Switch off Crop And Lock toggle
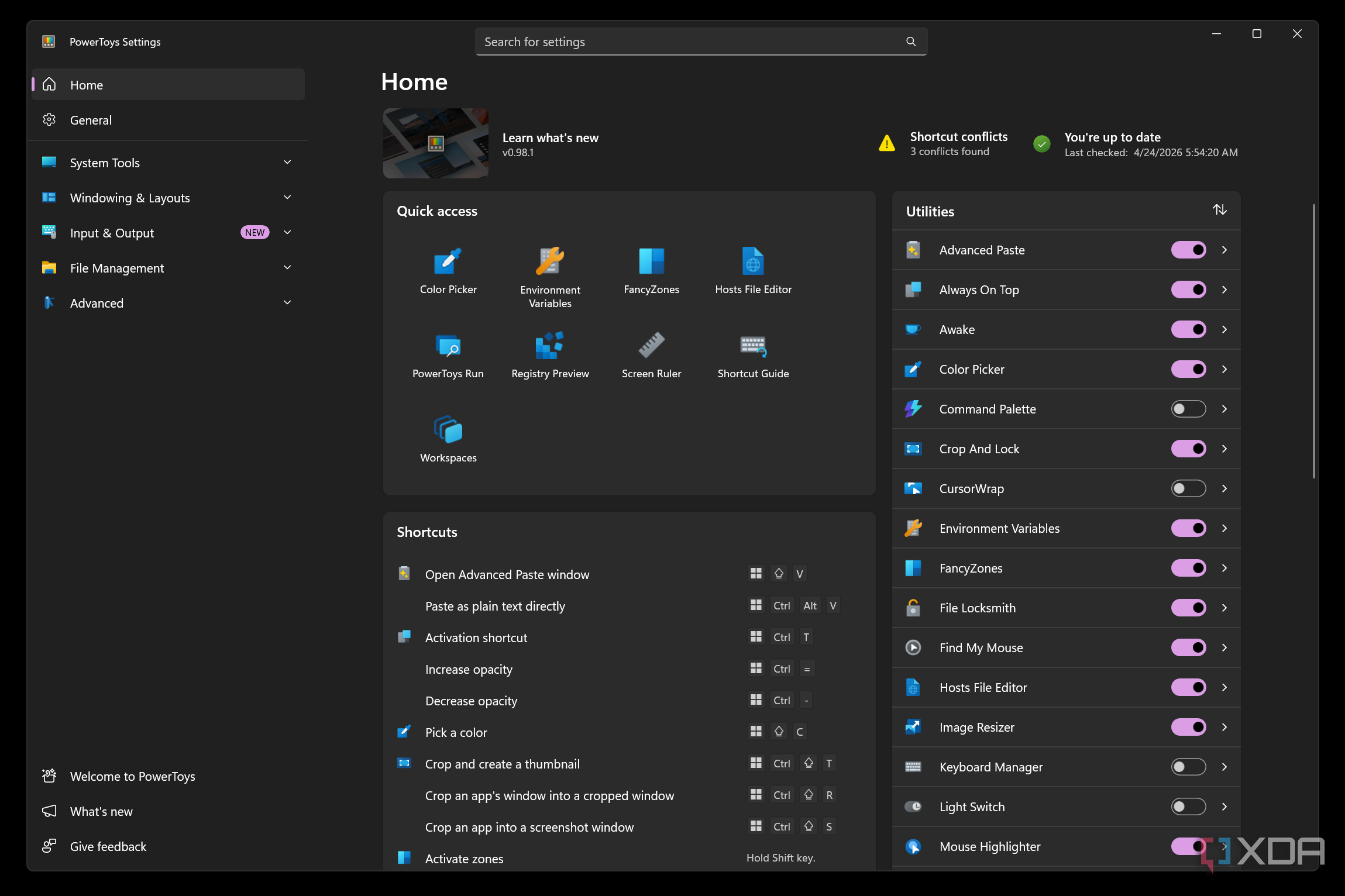 1188,449
